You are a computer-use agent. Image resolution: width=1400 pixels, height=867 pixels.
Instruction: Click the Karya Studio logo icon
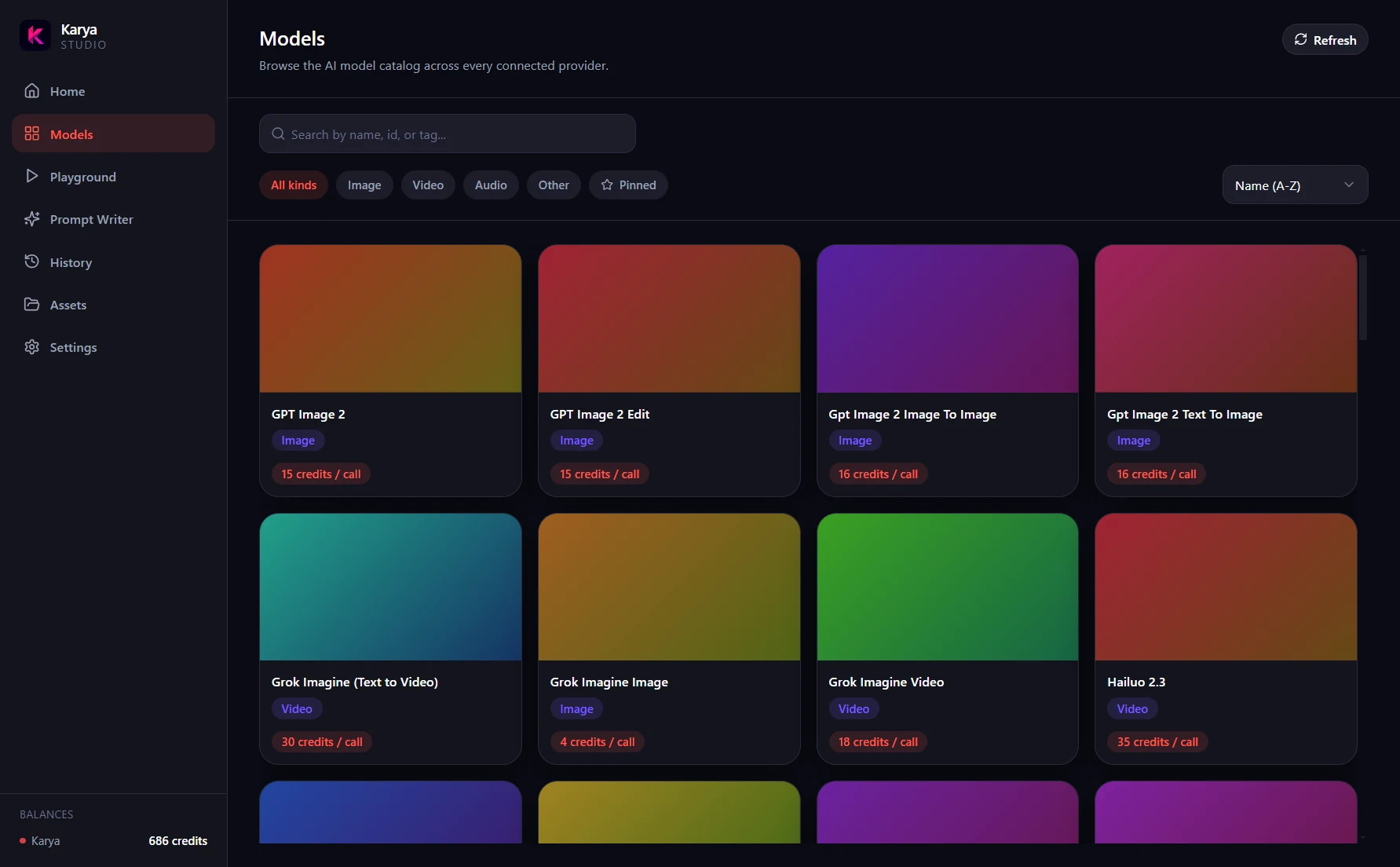click(35, 35)
